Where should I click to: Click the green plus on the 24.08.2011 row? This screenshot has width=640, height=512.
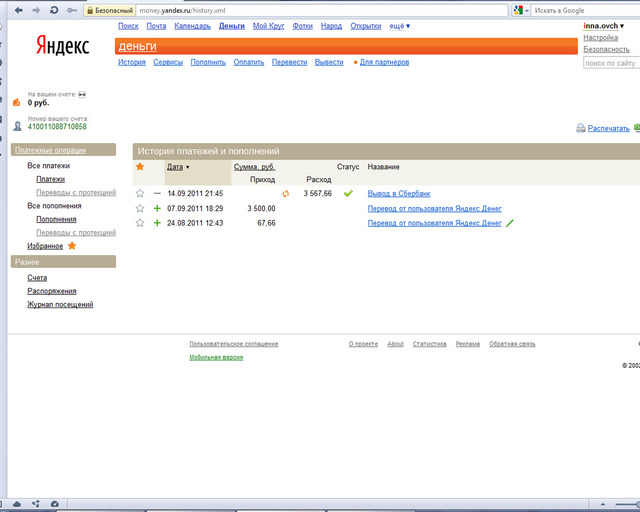tap(157, 223)
